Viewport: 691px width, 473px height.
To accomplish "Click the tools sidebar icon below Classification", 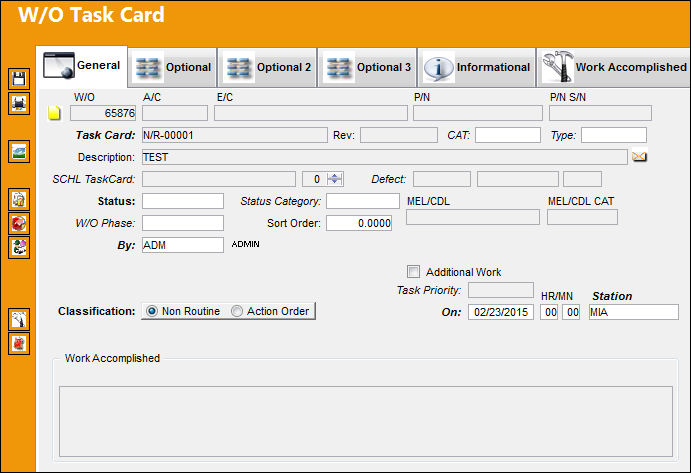I will tap(19, 320).
